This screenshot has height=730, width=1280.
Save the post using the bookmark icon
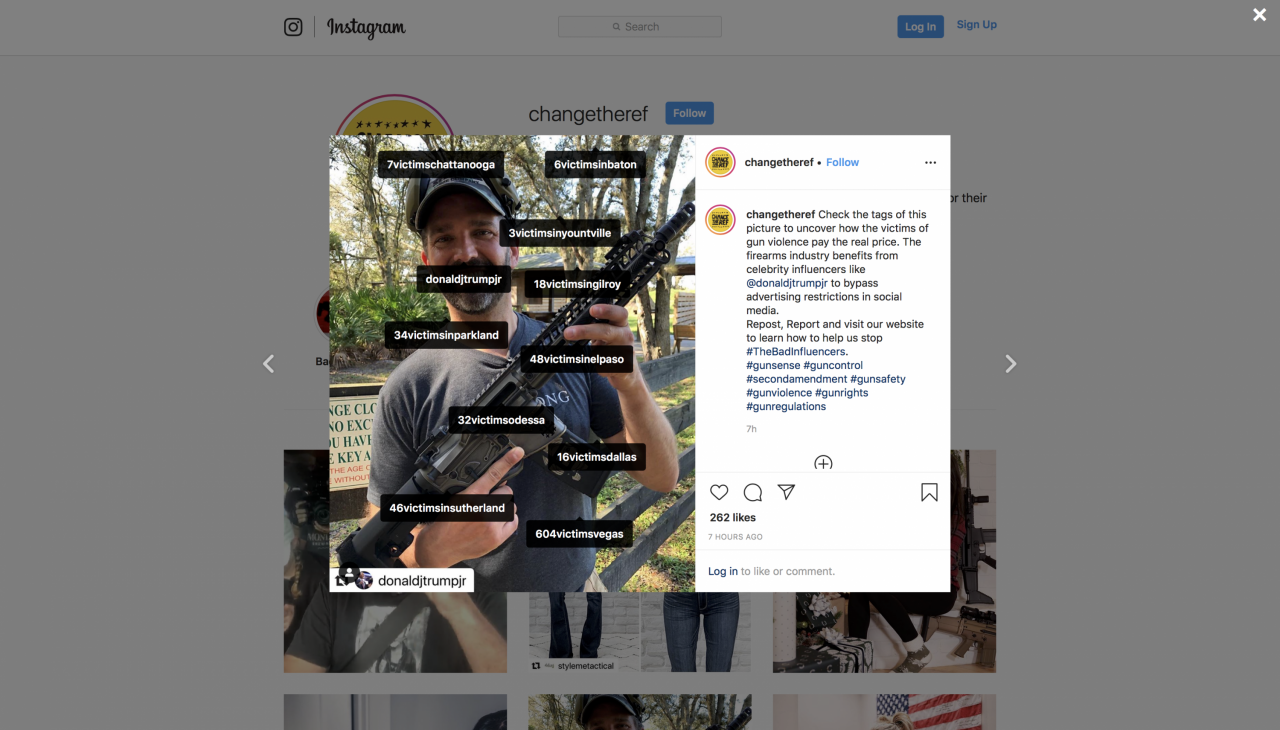(929, 492)
